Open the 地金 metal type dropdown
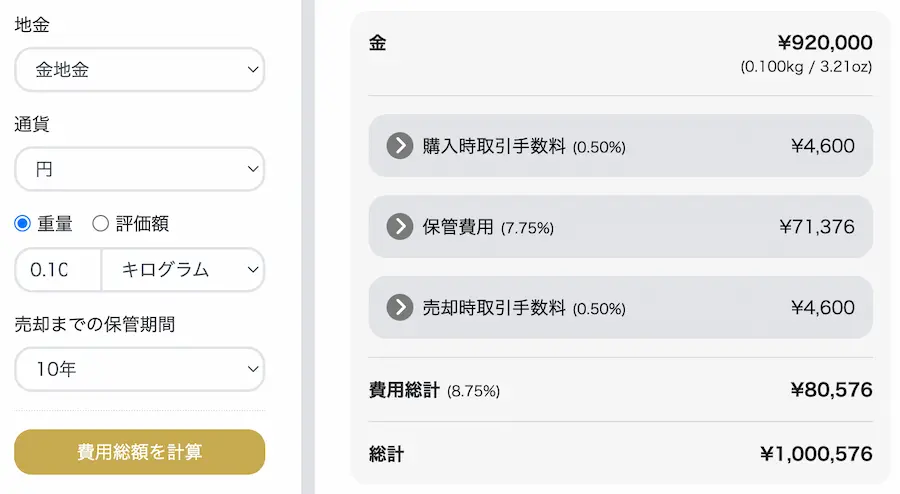Viewport: 900px width, 494px height. tap(139, 69)
